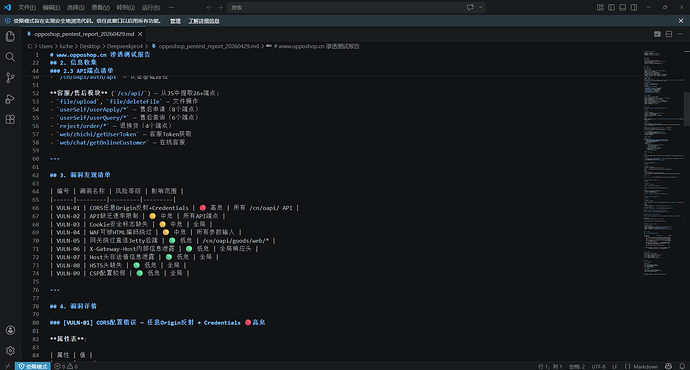The height and width of the screenshot is (370, 690).
Task: Open Markdown preview to the side
Action: coord(657,34)
